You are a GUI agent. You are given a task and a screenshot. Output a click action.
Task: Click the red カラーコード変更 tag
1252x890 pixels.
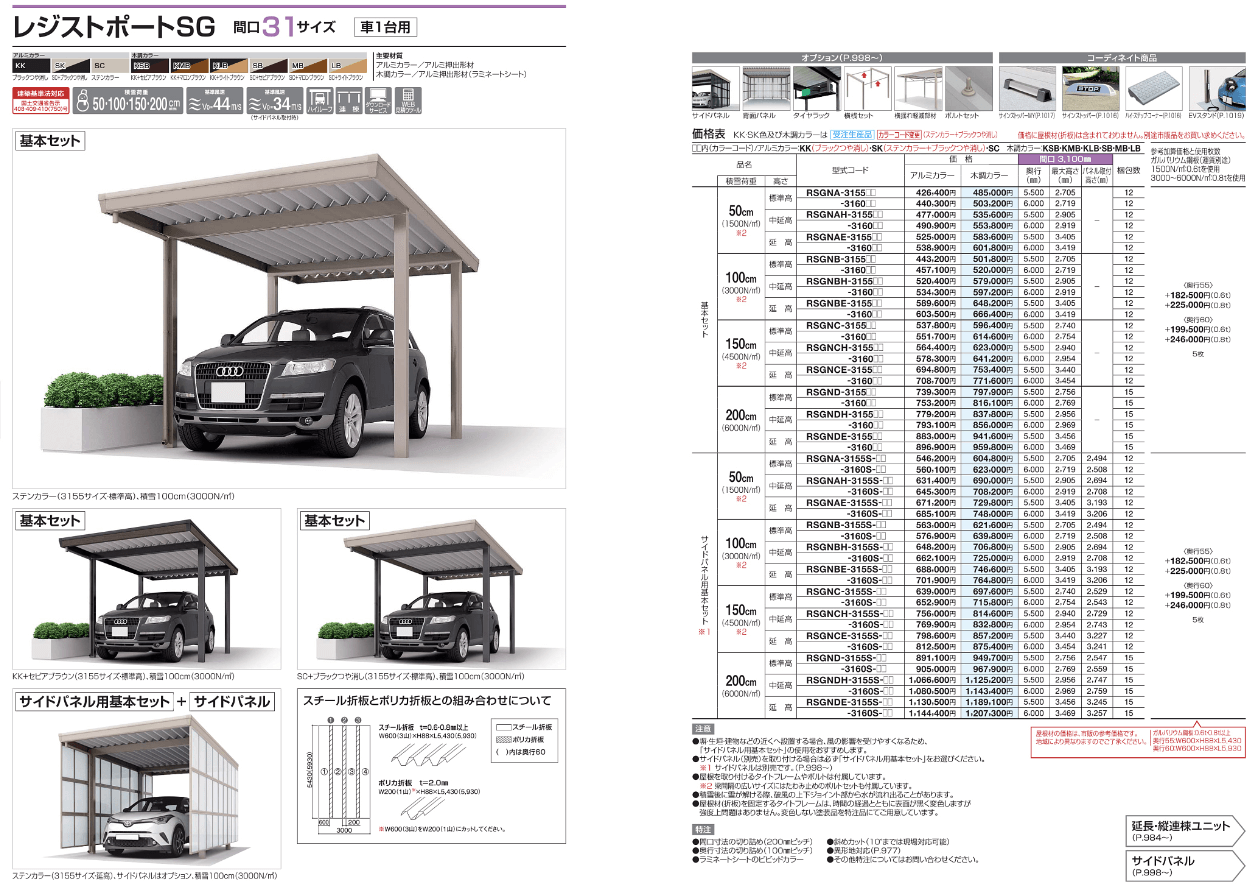pos(899,133)
